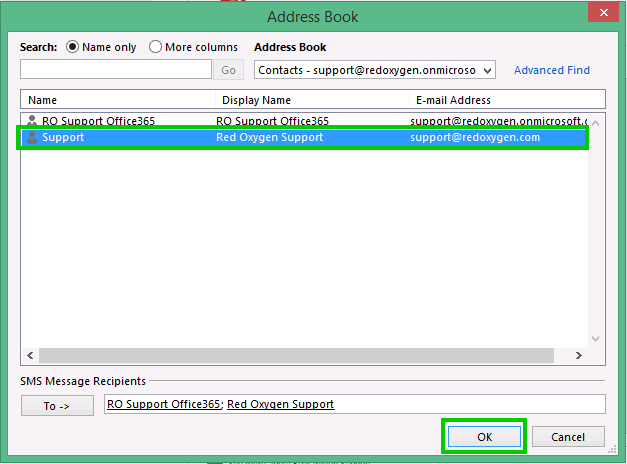627x464 pixels.
Task: Click the Go button
Action: [x=228, y=70]
